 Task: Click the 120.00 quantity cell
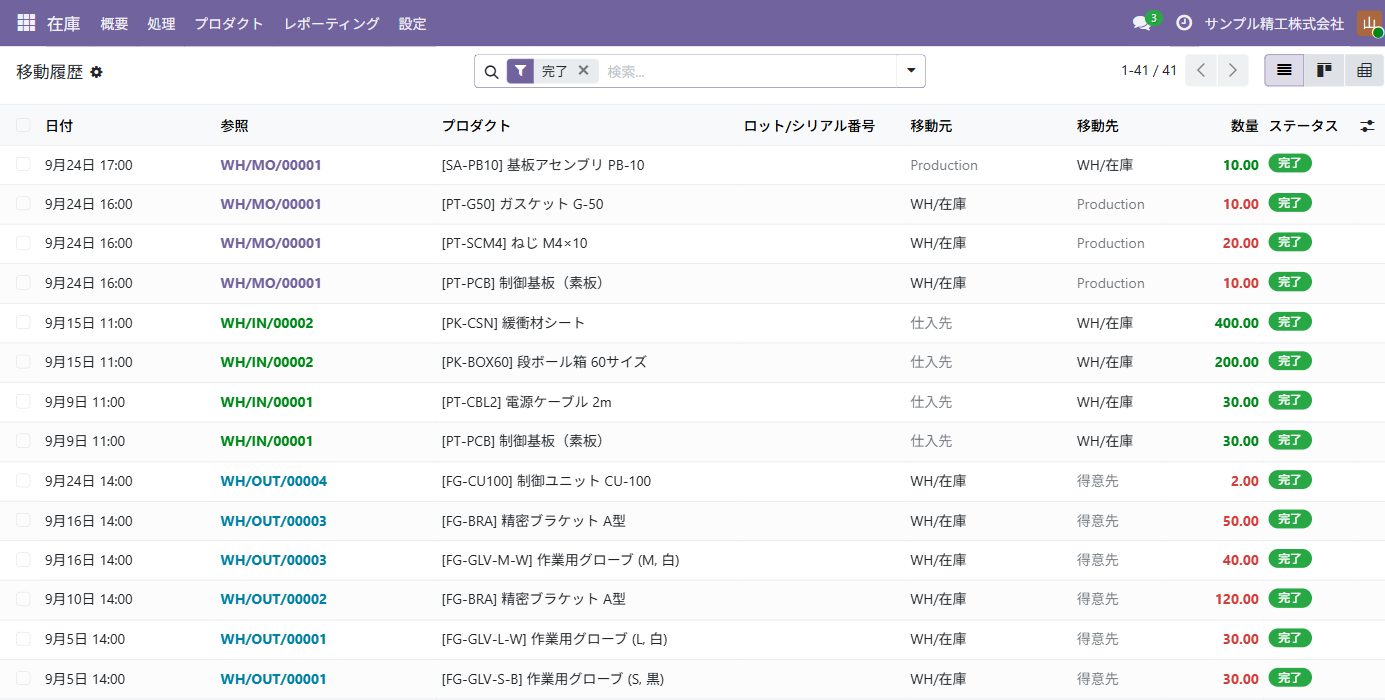1236,599
